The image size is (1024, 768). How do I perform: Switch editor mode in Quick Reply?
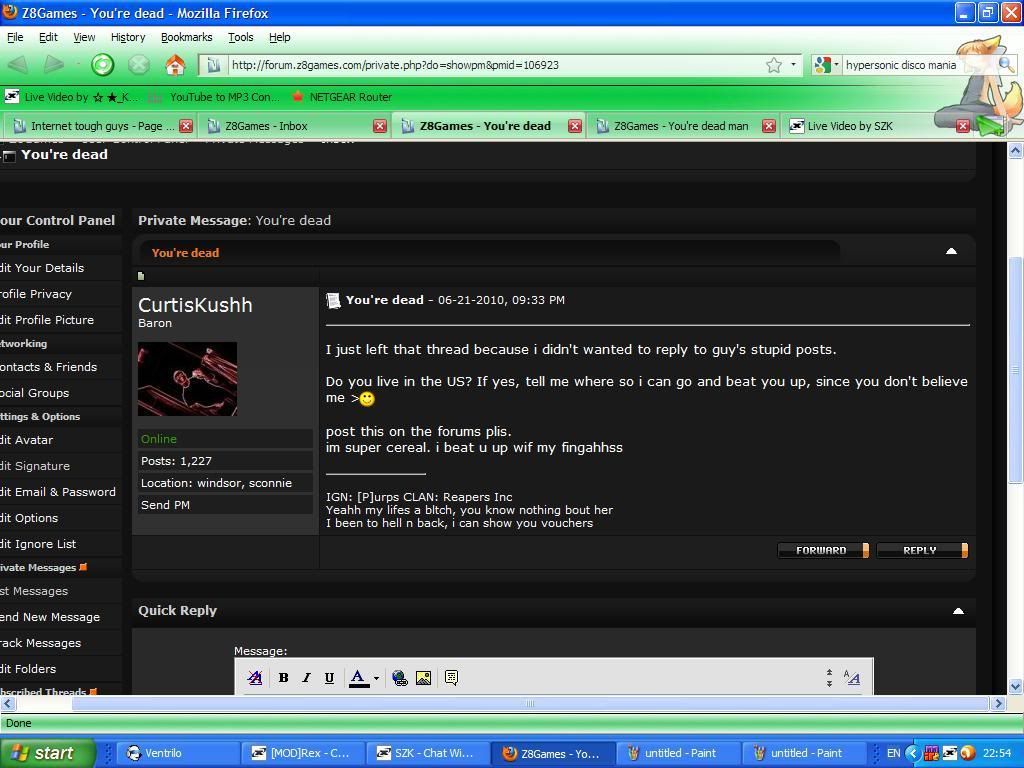[x=852, y=678]
